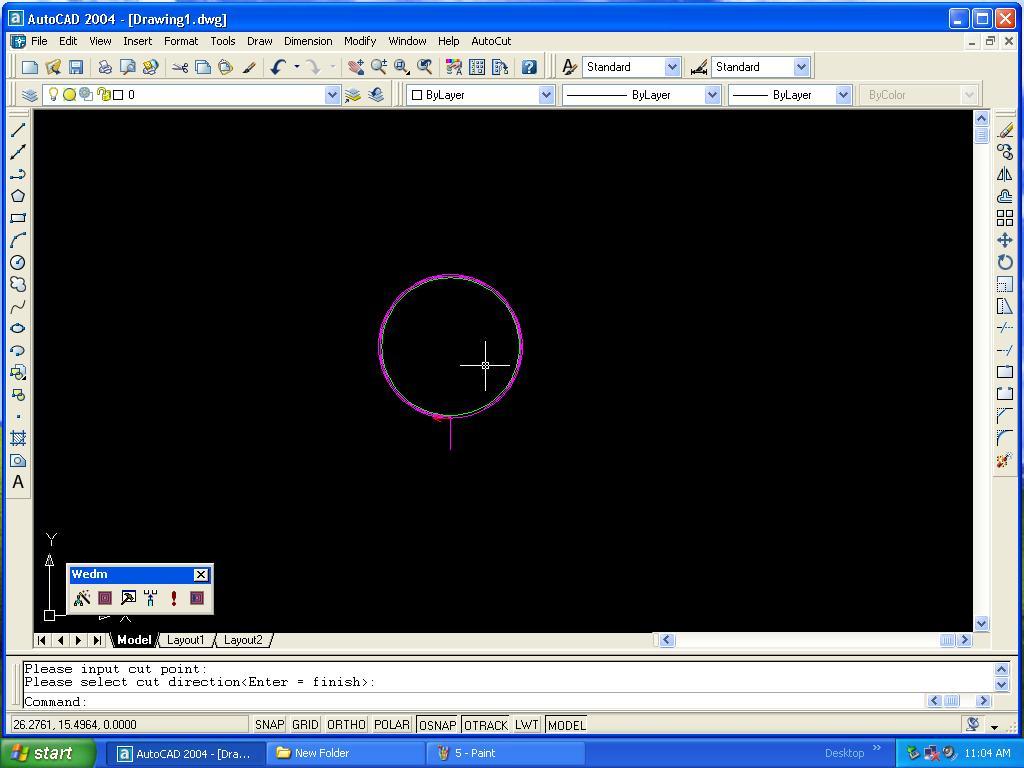Toggle ORTHO mode in status bar
The image size is (1024, 768).
pos(346,725)
